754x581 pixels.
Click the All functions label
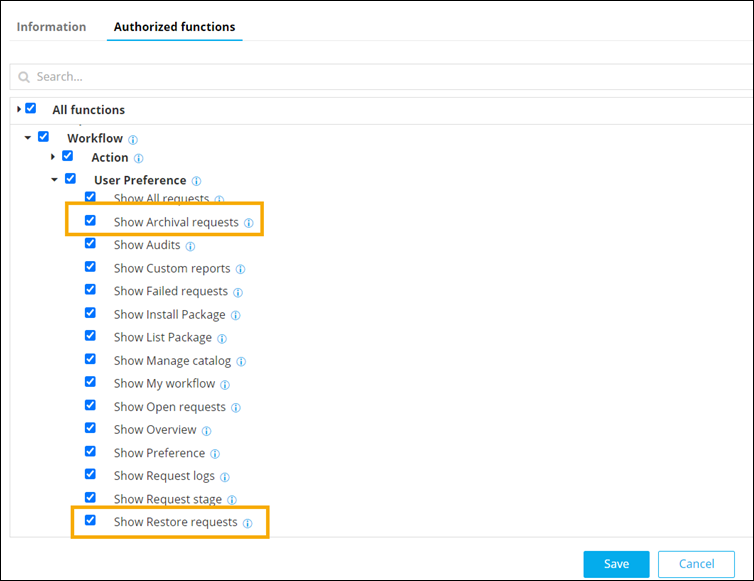pyautogui.click(x=88, y=110)
